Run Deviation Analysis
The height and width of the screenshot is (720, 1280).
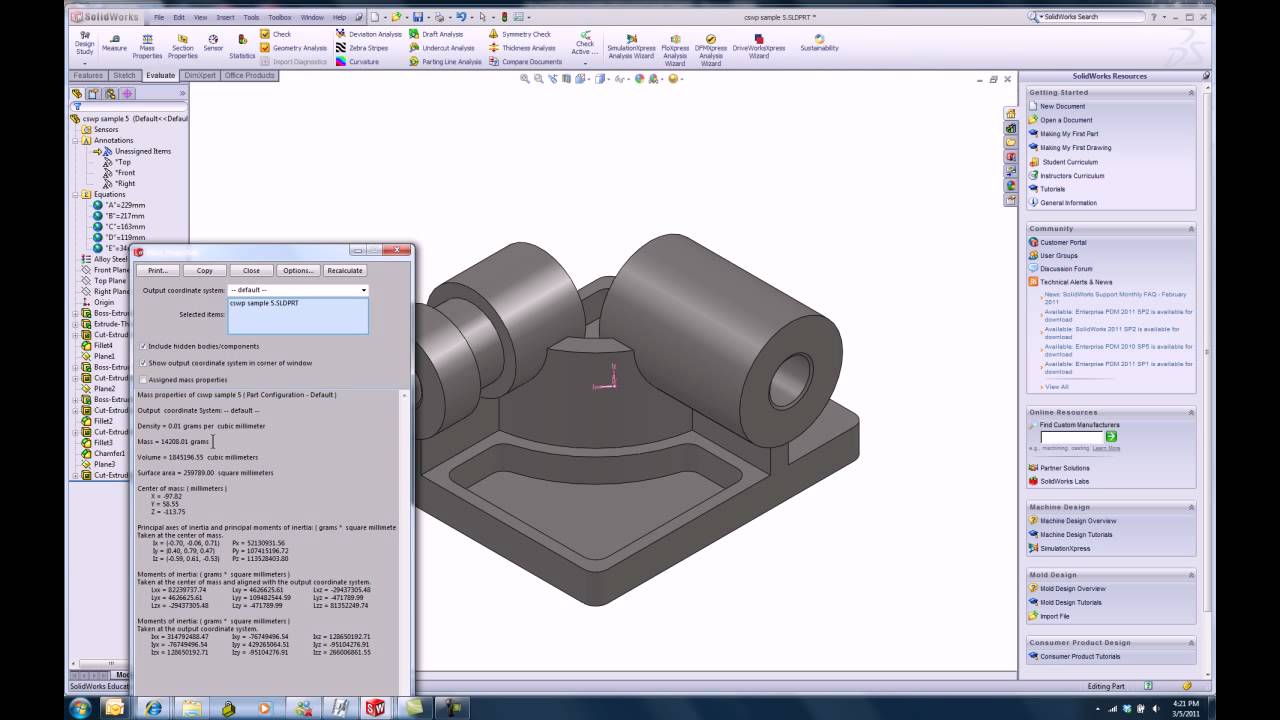368,34
